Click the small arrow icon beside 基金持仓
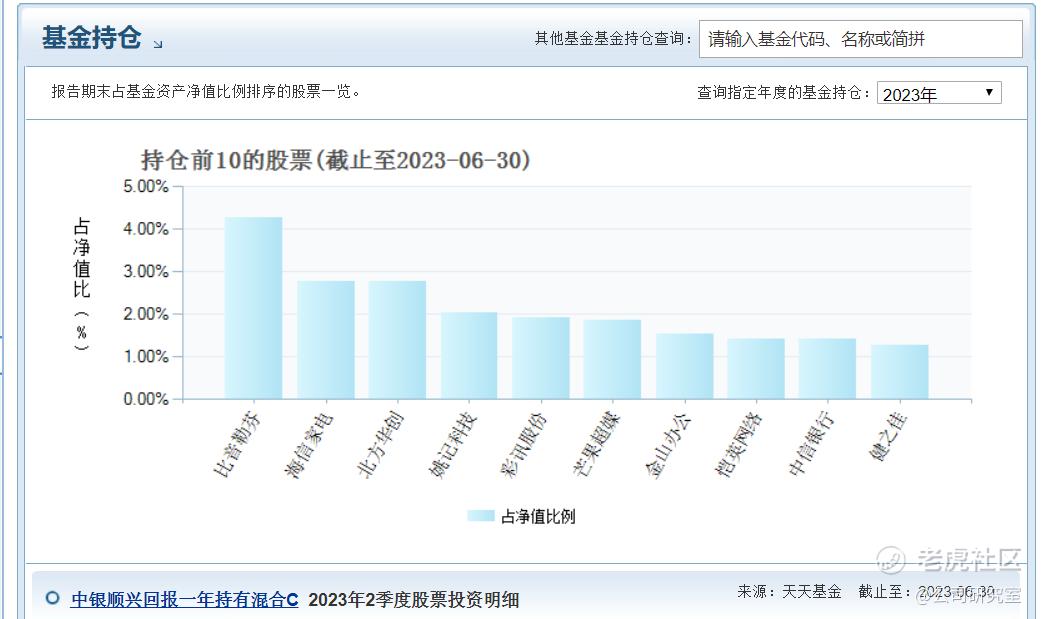Viewport: 1041px width, 619px height. point(158,44)
